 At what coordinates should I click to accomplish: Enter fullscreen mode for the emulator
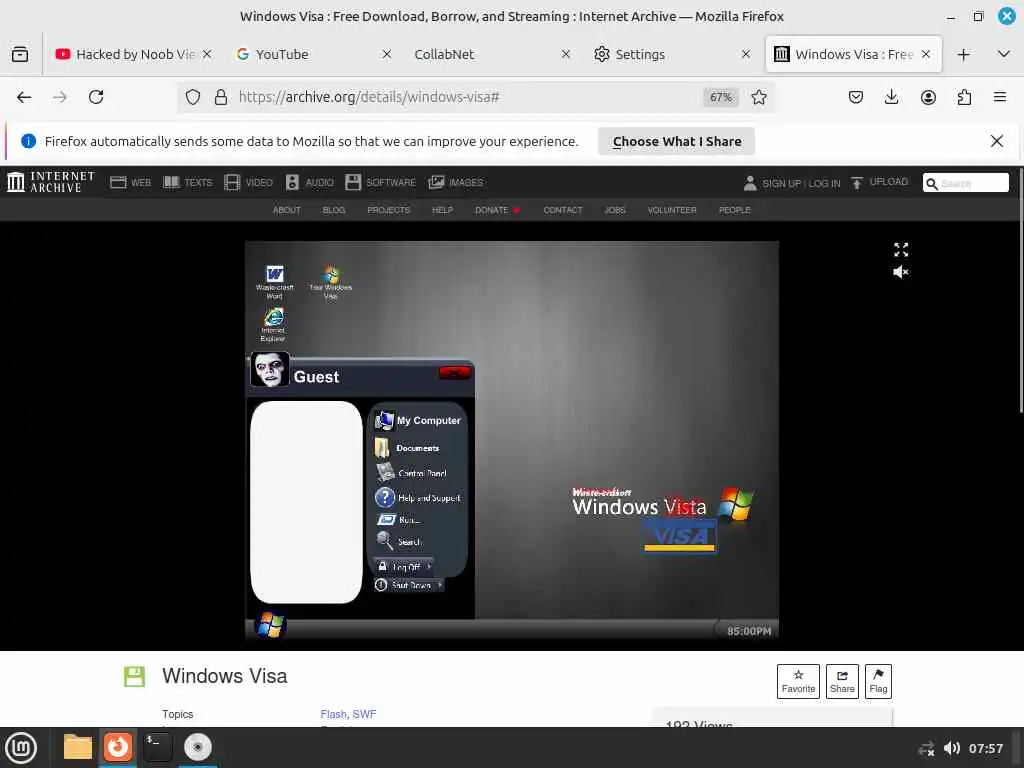(901, 249)
